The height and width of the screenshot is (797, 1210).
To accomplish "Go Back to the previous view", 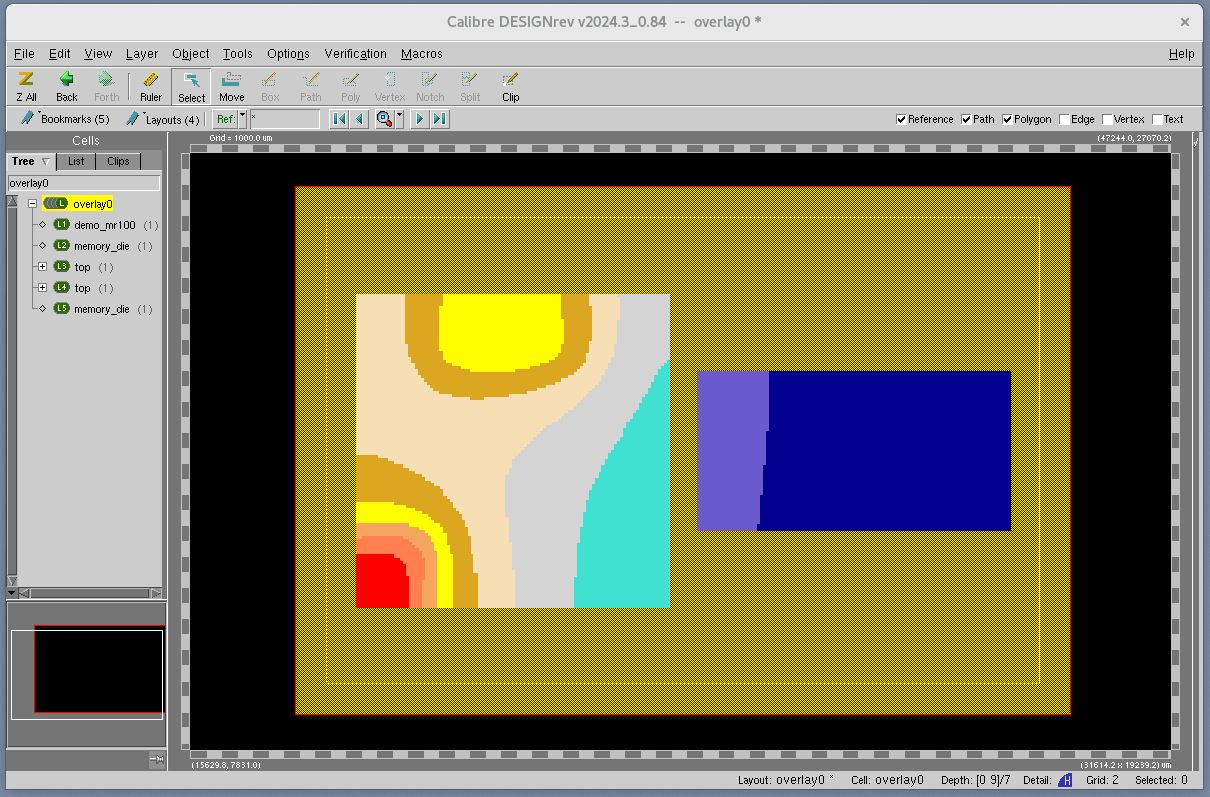I will [66, 86].
